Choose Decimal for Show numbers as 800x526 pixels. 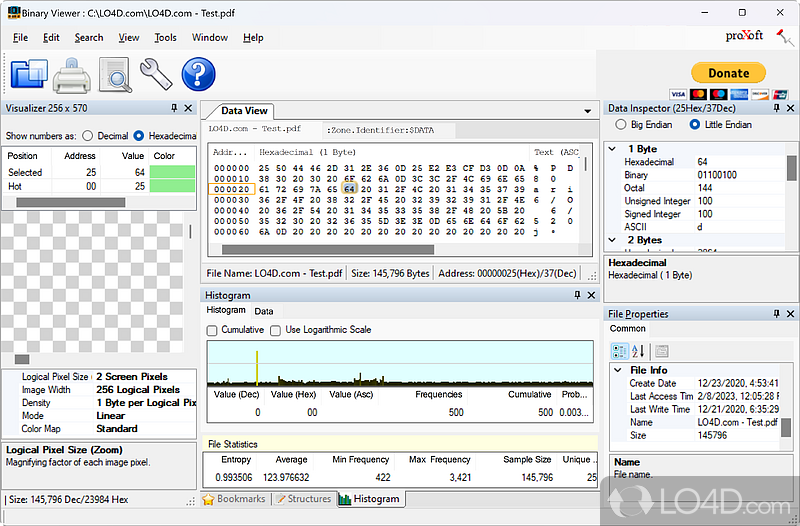[x=88, y=136]
